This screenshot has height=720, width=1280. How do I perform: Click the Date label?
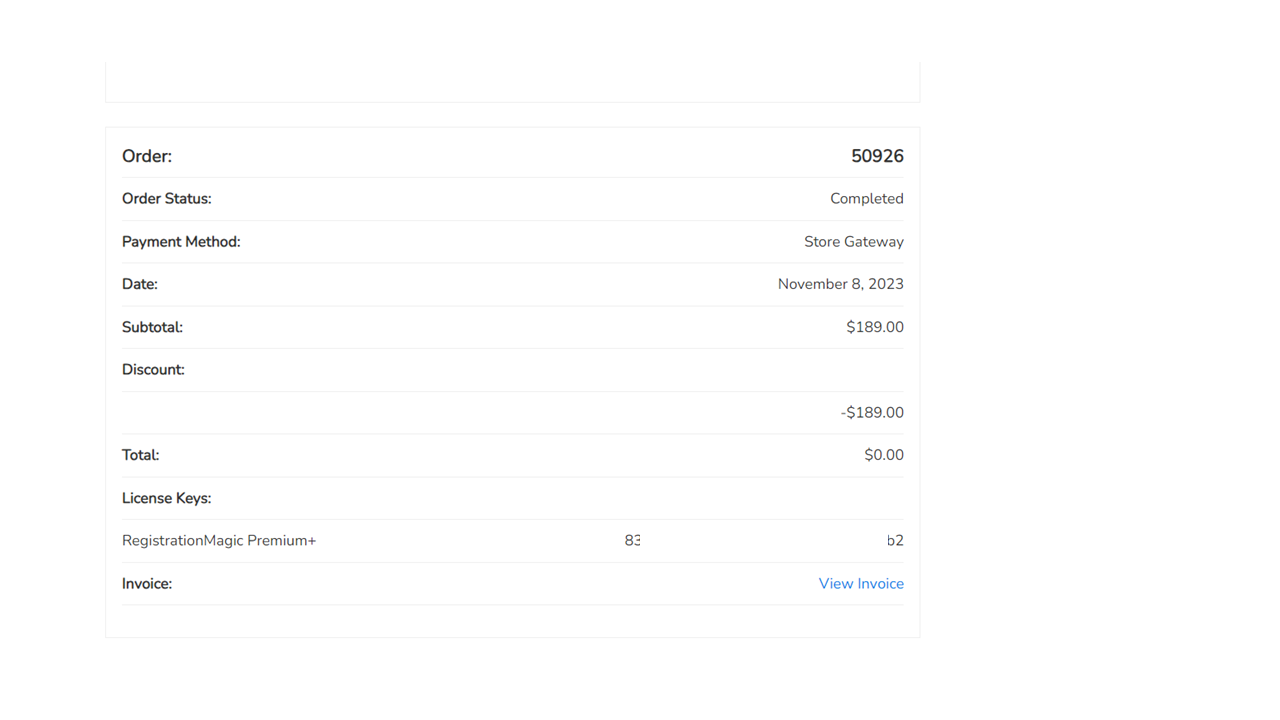tap(140, 284)
